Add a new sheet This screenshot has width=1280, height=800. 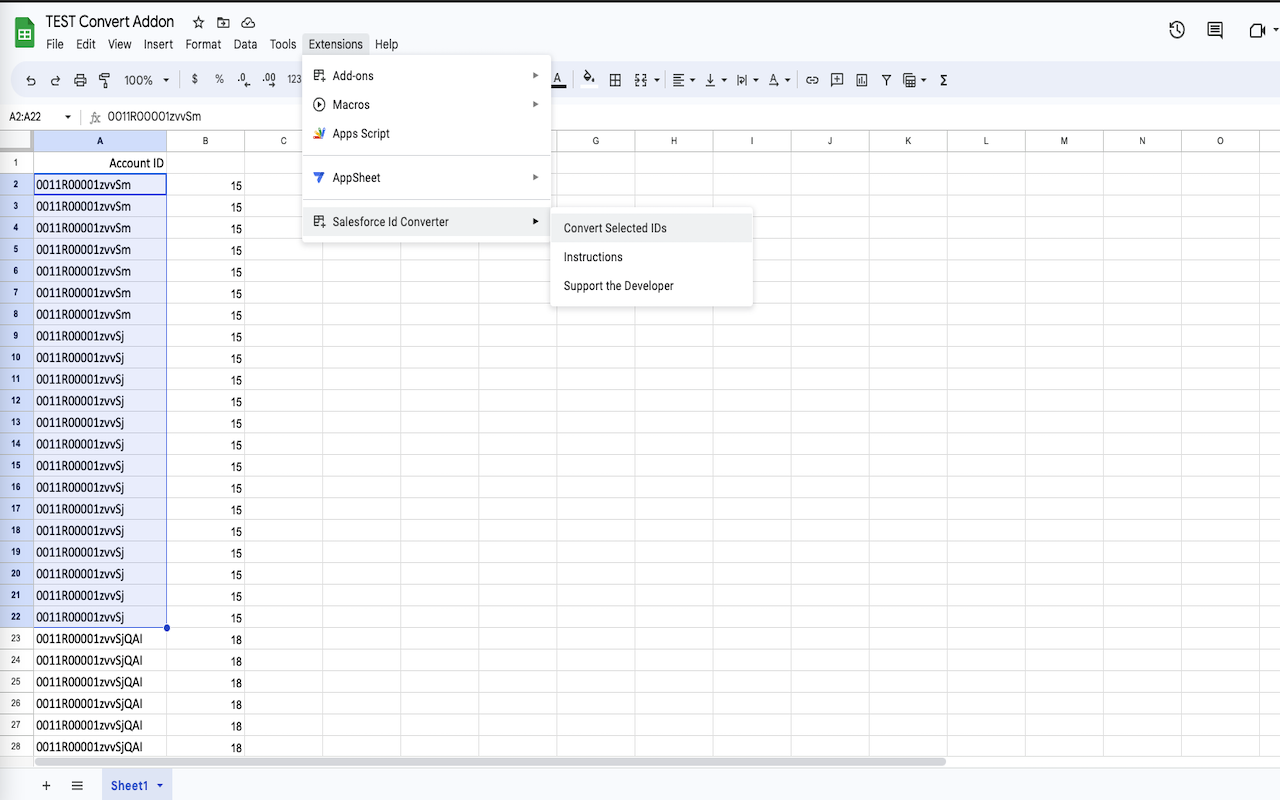pyautogui.click(x=46, y=786)
